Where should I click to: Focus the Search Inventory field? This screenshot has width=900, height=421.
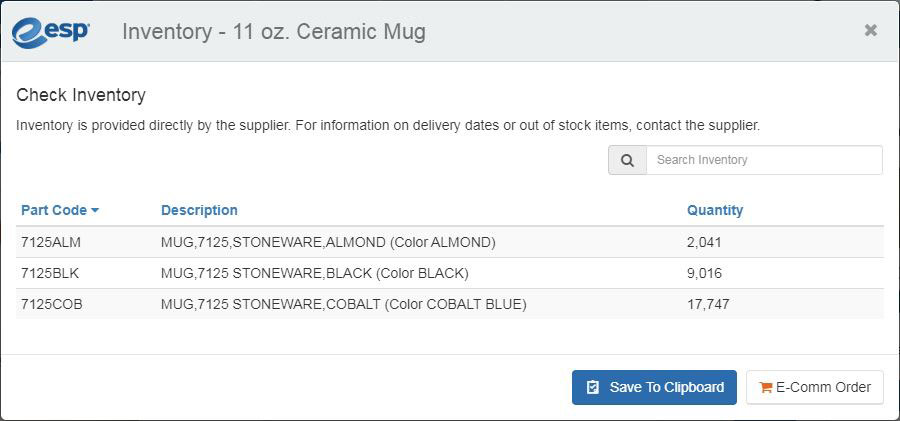(764, 160)
